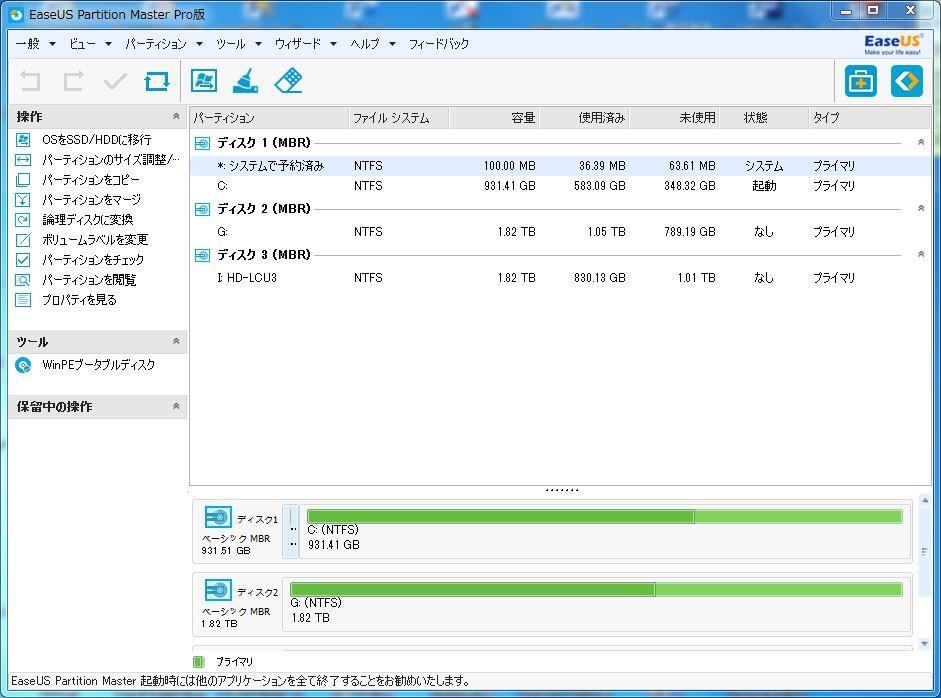Click the タイプ column header
This screenshot has width=941, height=698.
click(869, 118)
